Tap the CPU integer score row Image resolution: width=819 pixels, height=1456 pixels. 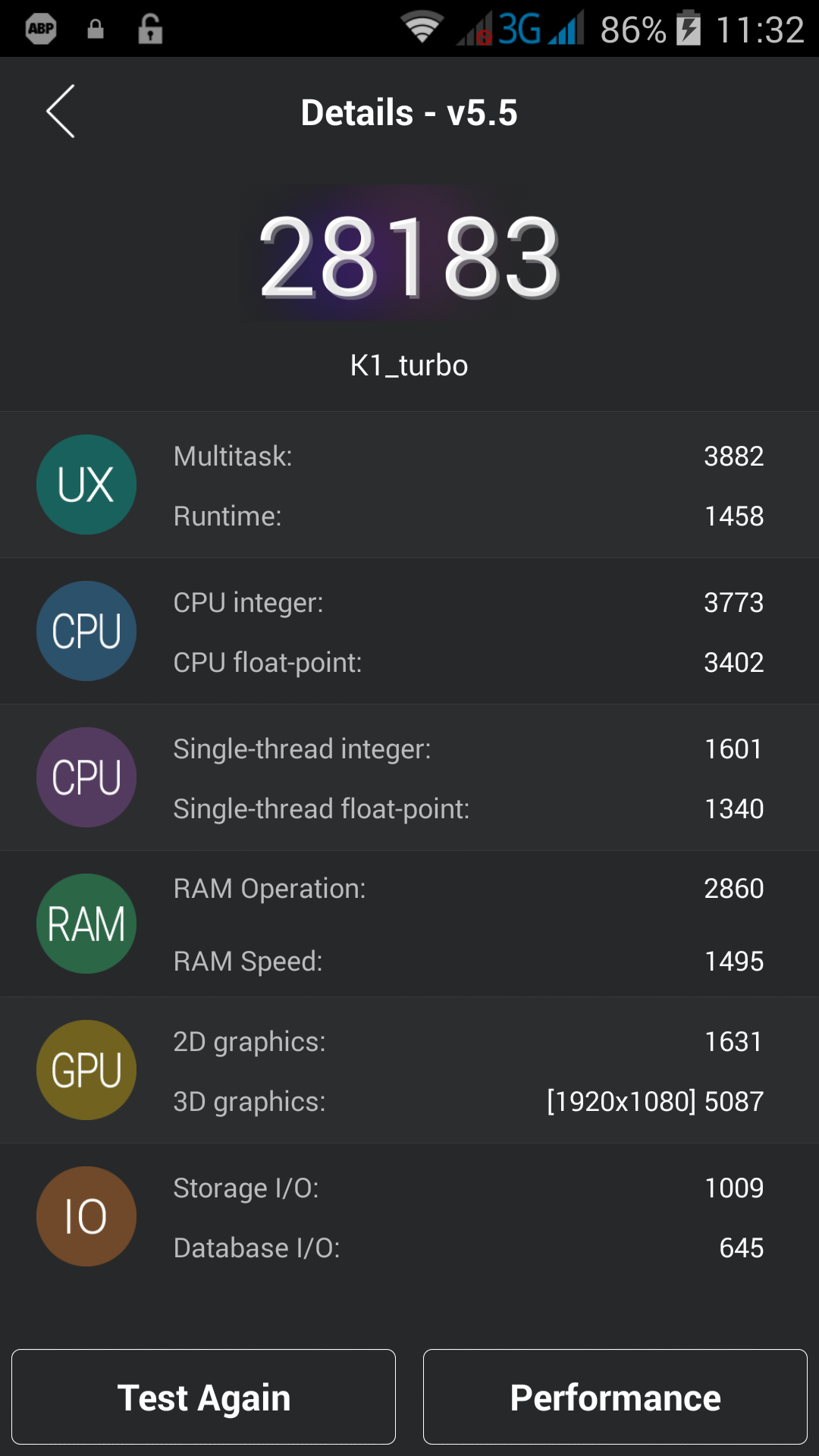point(468,603)
